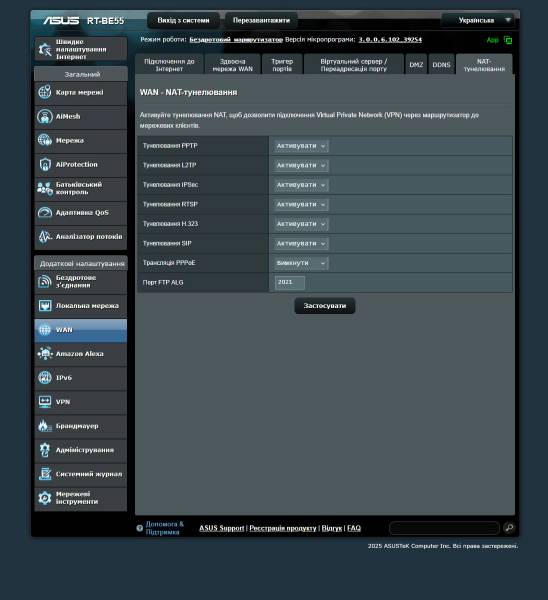Open the Тунелювання PPTP dropdown
This screenshot has height=600, width=548.
(x=301, y=146)
